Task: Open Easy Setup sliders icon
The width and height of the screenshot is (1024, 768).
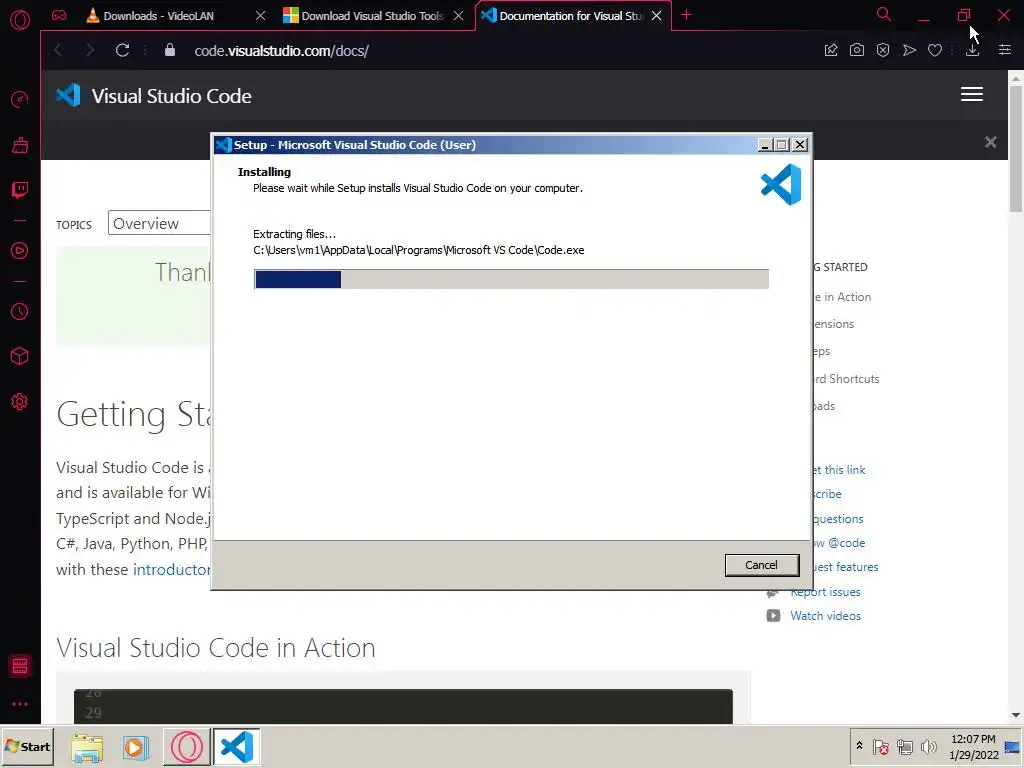Action: click(x=1005, y=50)
